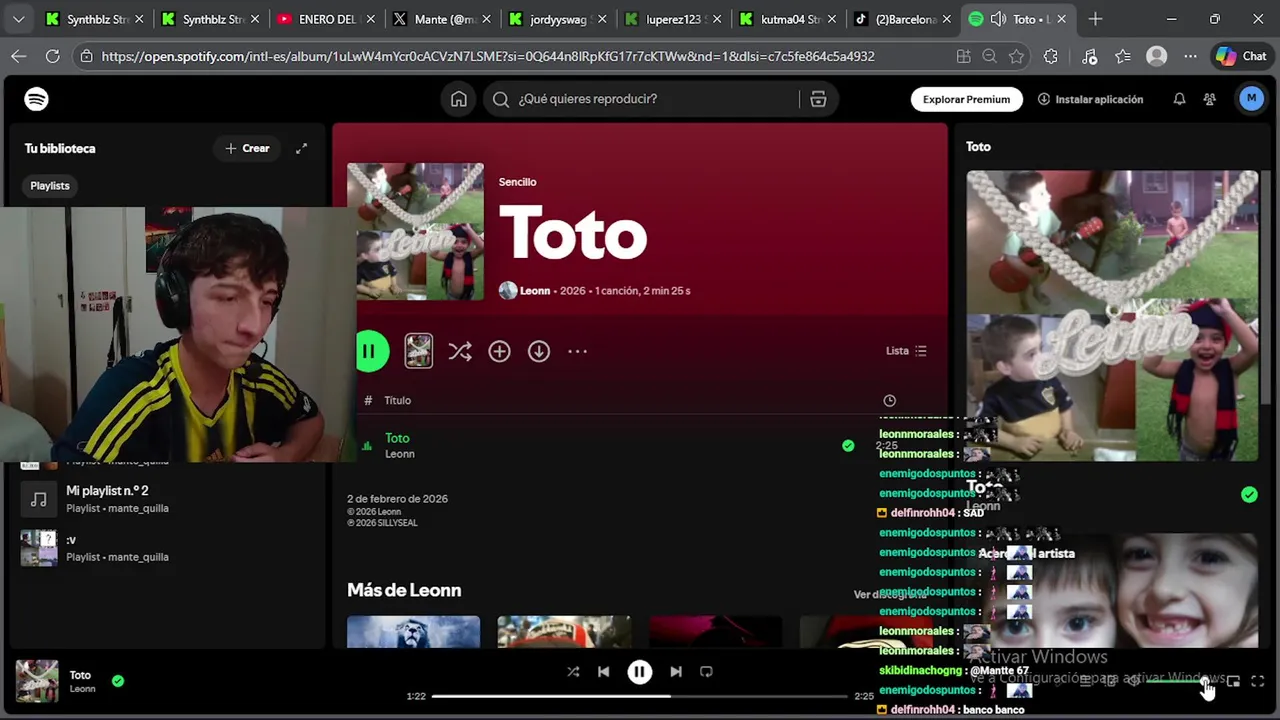Image resolution: width=1280 pixels, height=720 pixels.
Task: Click large artwork in right panel
Action: coord(1112,316)
